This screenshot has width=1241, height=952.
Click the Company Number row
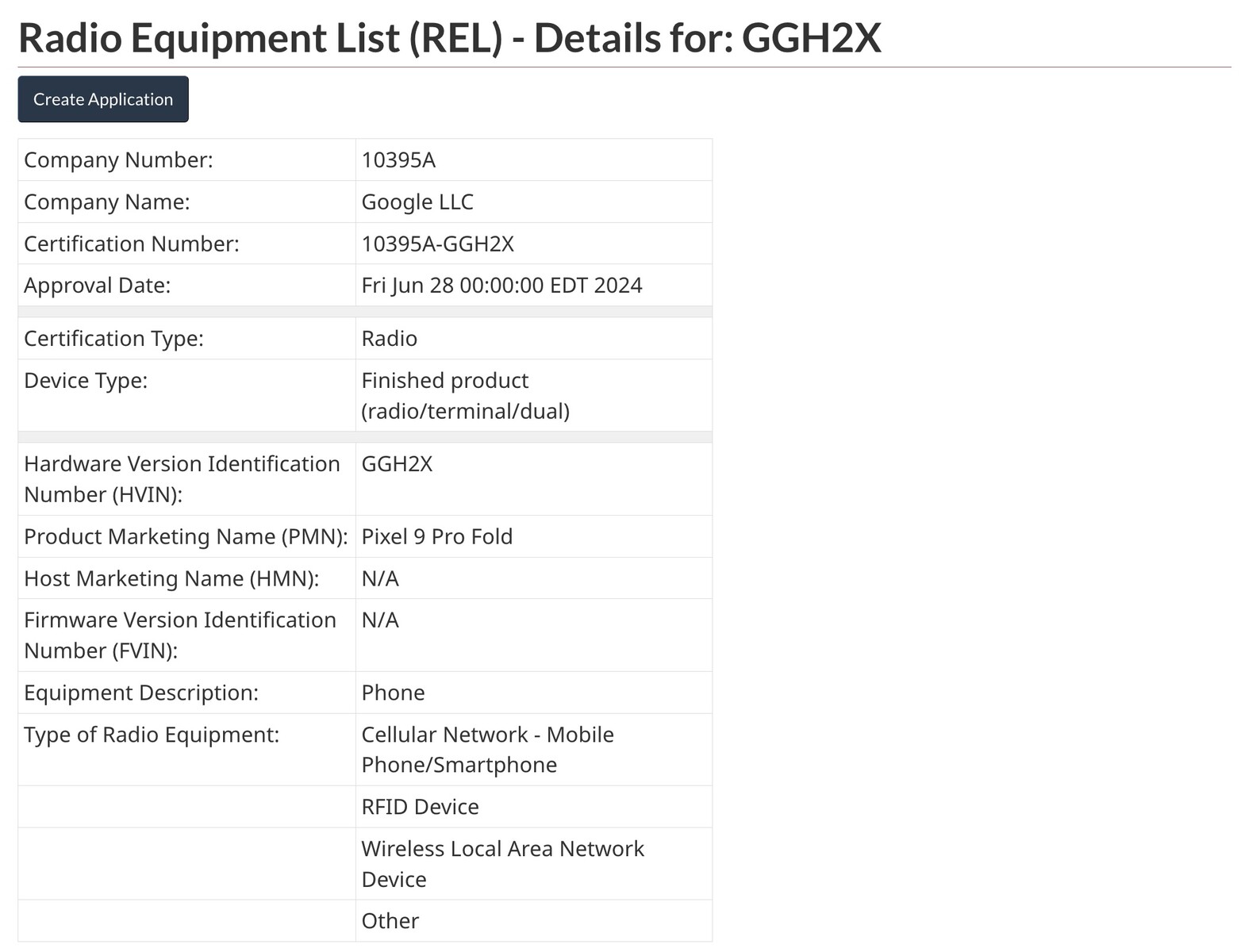coord(186,159)
